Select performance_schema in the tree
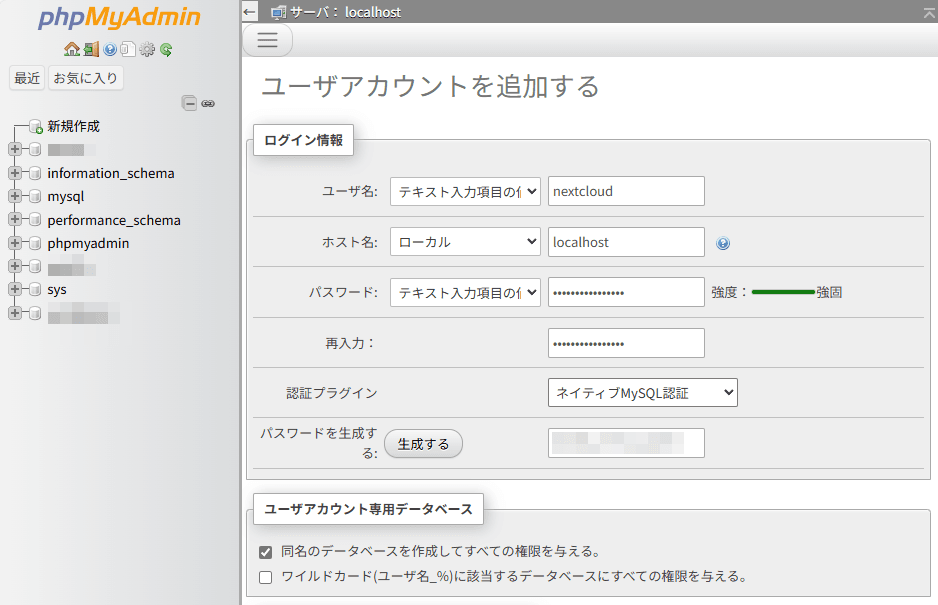This screenshot has height=605, width=938. pyautogui.click(x=114, y=220)
